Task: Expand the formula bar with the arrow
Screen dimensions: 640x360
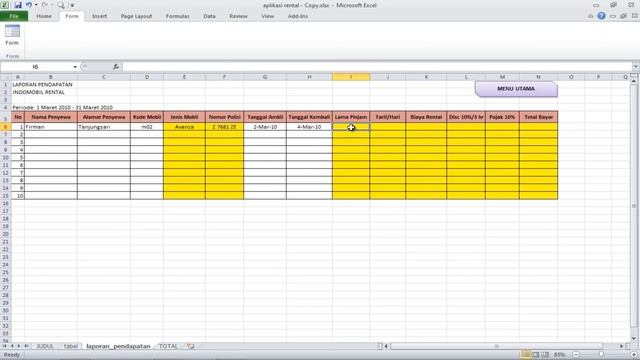Action: (x=636, y=67)
